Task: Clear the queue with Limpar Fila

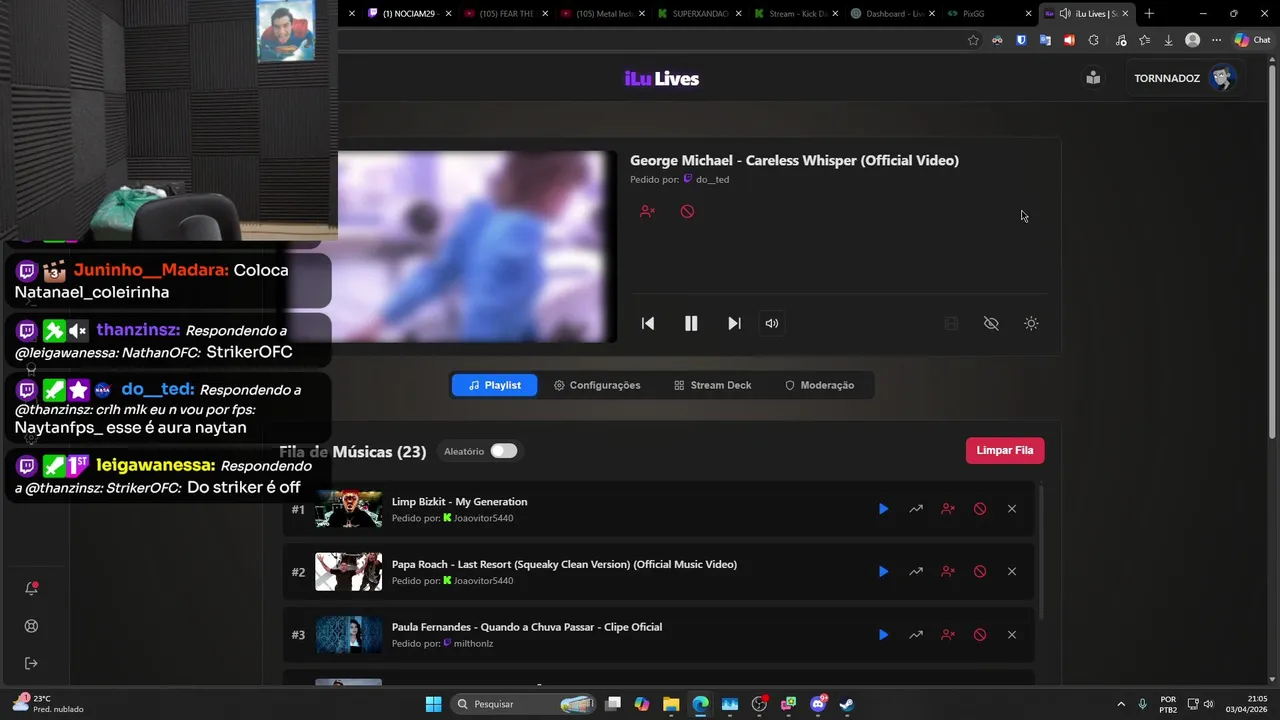Action: click(x=1005, y=450)
